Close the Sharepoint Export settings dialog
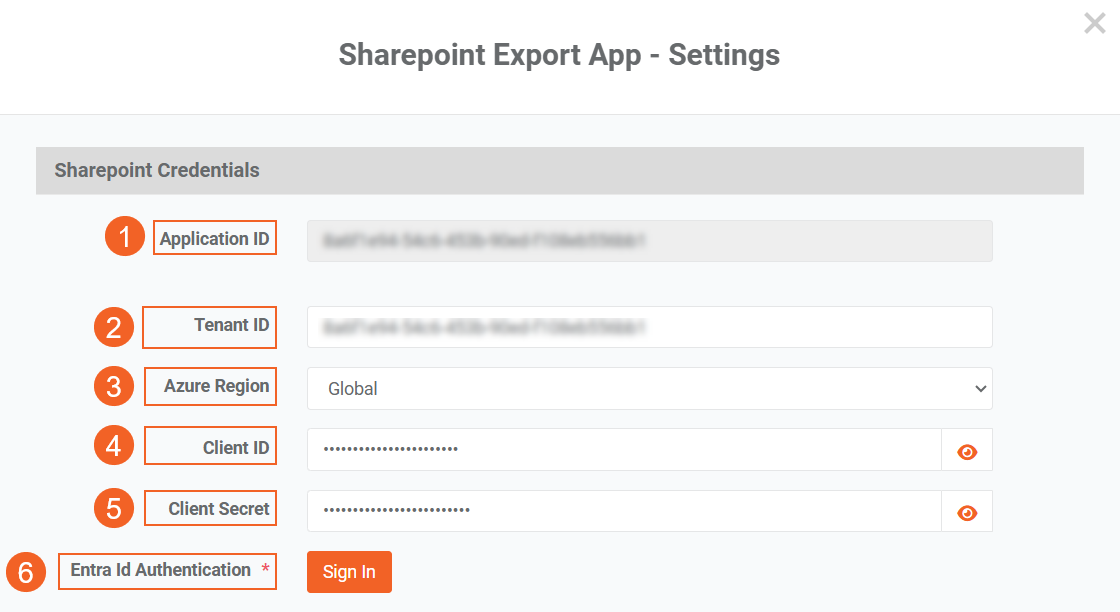The width and height of the screenshot is (1120, 612). [1094, 24]
